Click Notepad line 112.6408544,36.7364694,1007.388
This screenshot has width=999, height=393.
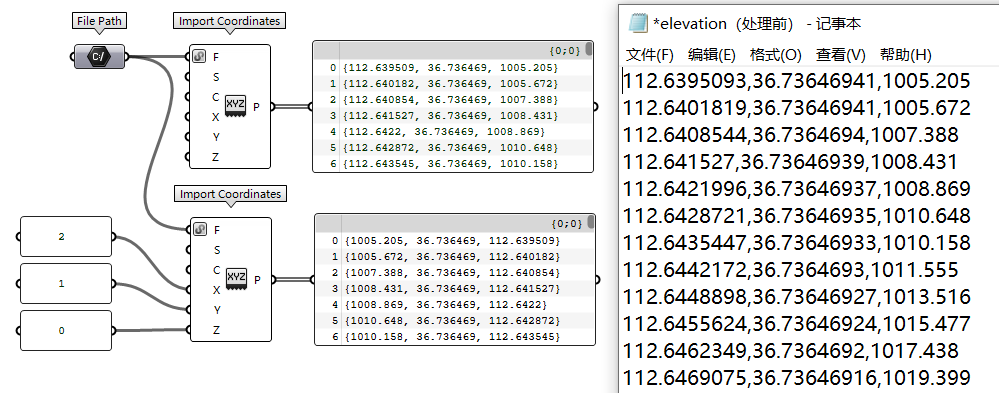coord(790,135)
